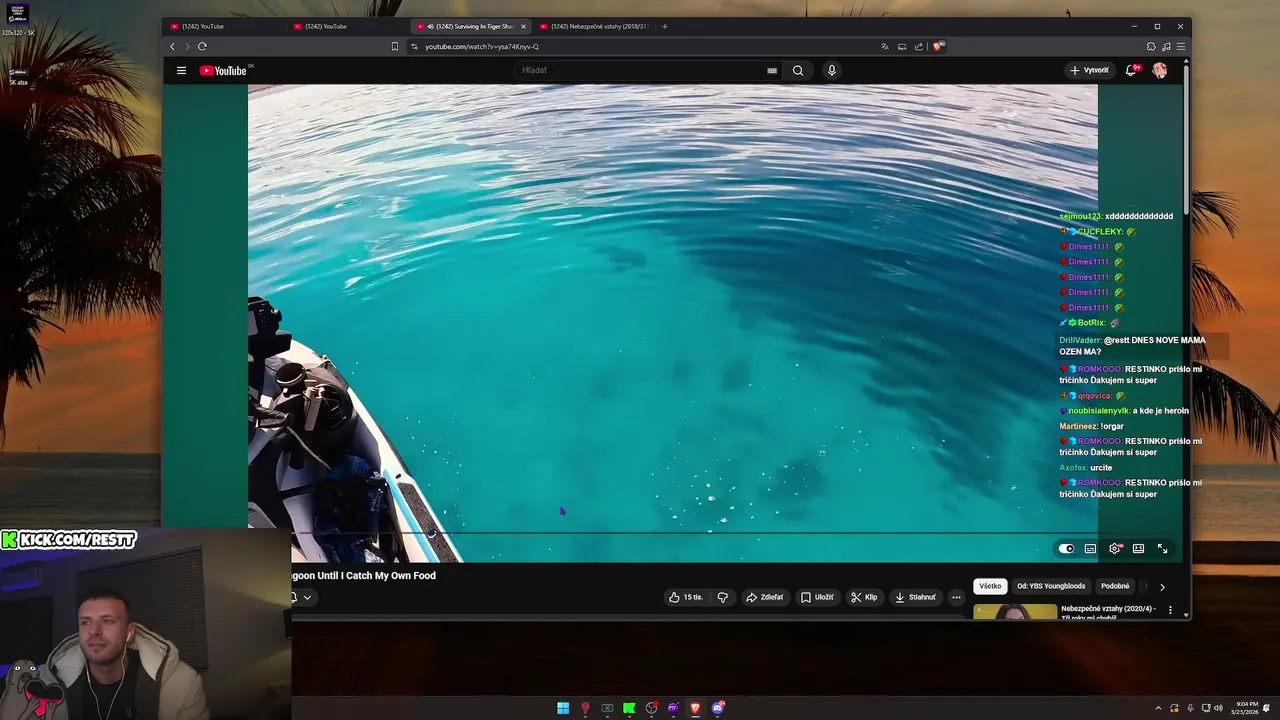Select the Všetko filter chip

[x=990, y=586]
